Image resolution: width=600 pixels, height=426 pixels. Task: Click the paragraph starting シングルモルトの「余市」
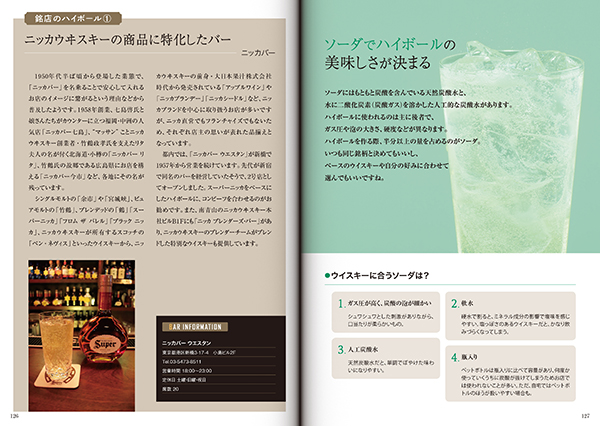[x=86, y=221]
